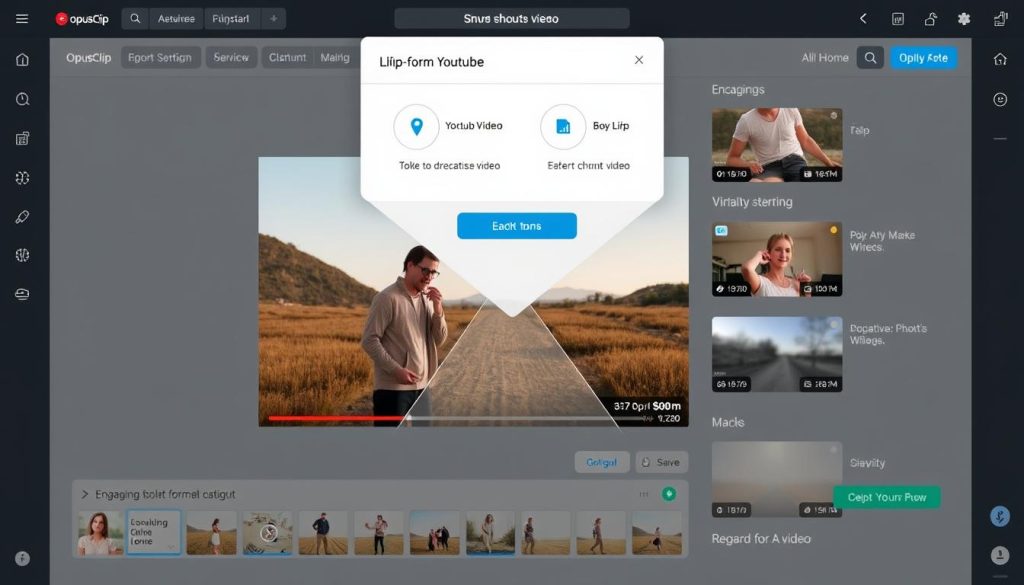Switch to the Service tab

click(231, 57)
